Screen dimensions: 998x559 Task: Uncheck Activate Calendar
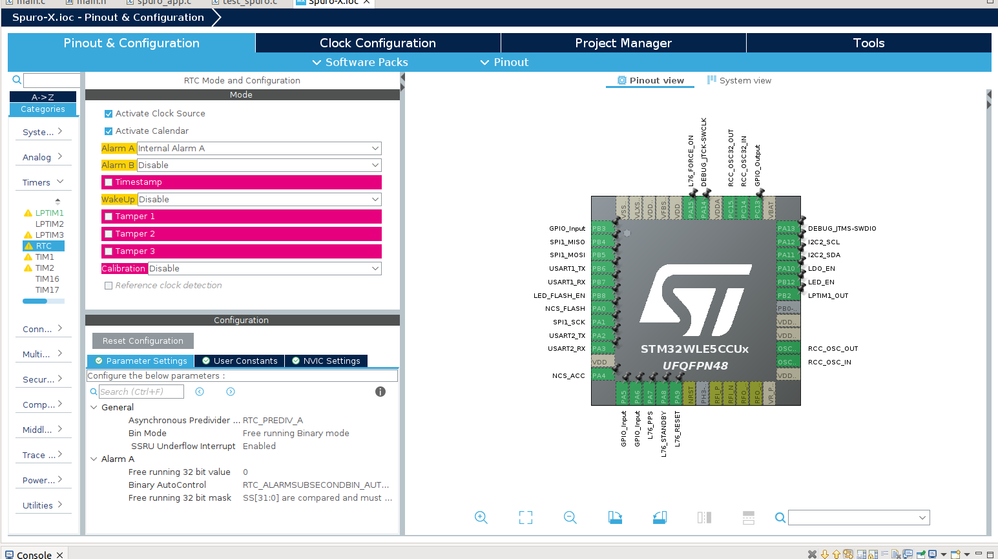coord(108,131)
